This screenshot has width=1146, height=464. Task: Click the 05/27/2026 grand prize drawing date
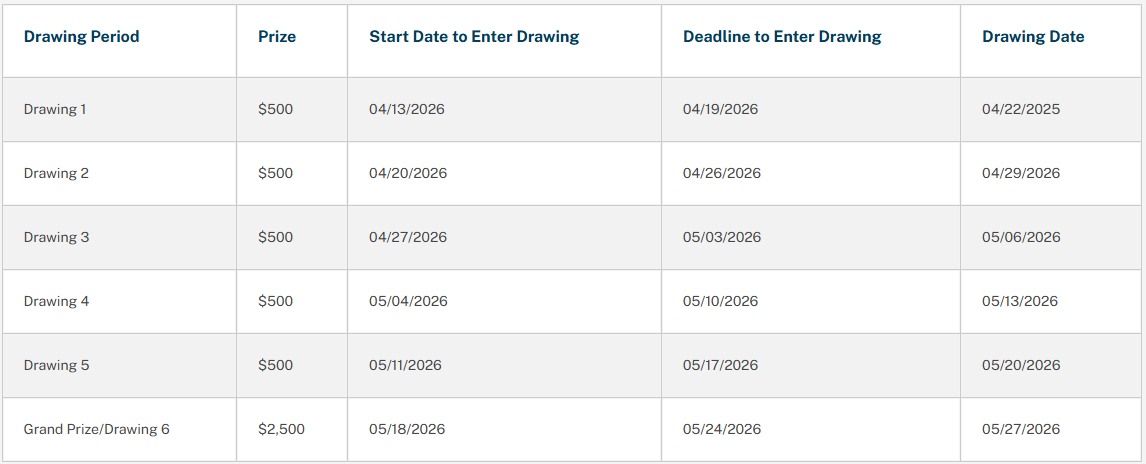1021,429
